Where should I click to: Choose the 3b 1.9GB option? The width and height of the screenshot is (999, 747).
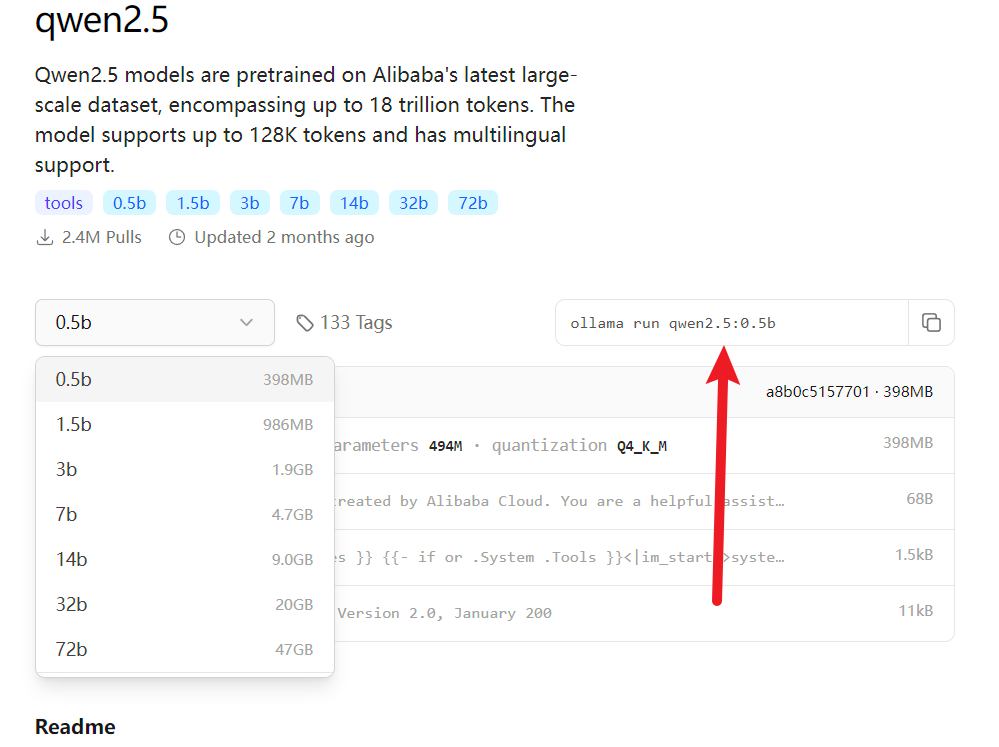point(185,469)
